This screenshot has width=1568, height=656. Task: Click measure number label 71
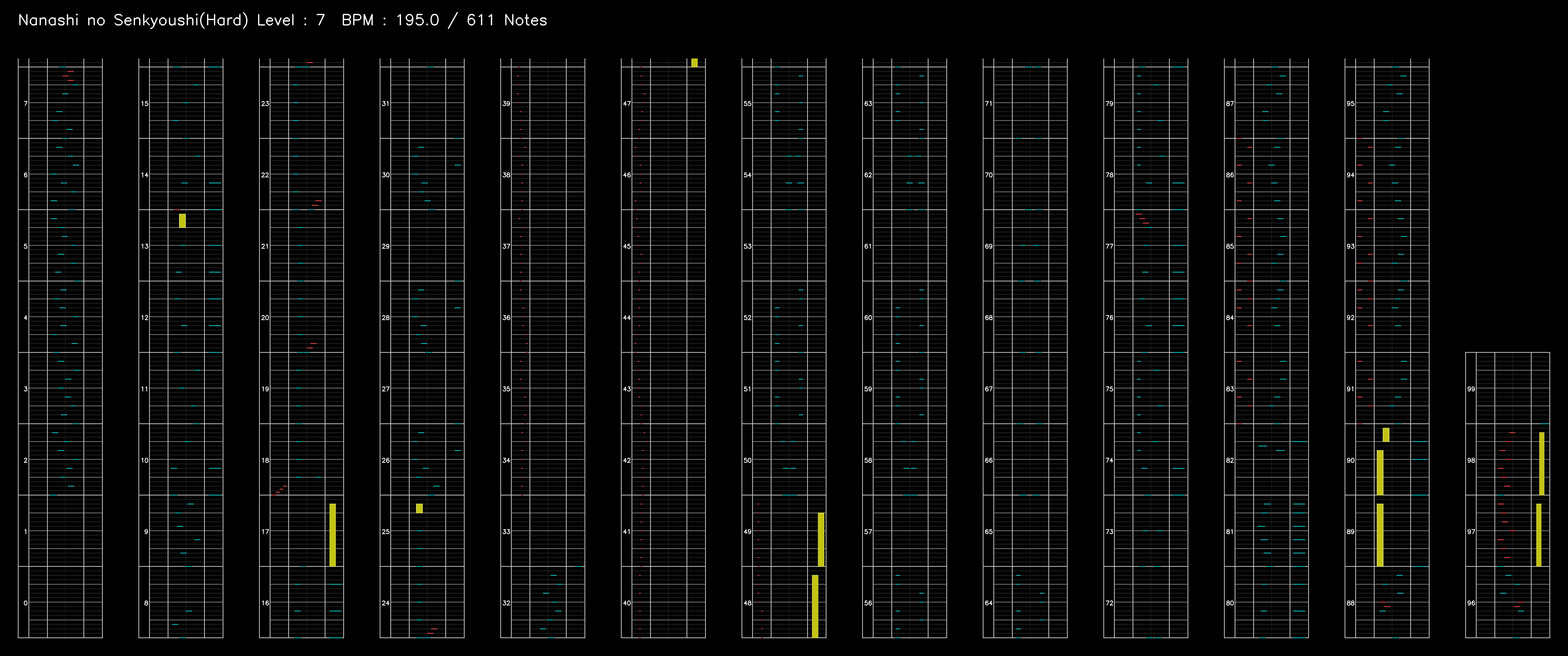pyautogui.click(x=988, y=104)
